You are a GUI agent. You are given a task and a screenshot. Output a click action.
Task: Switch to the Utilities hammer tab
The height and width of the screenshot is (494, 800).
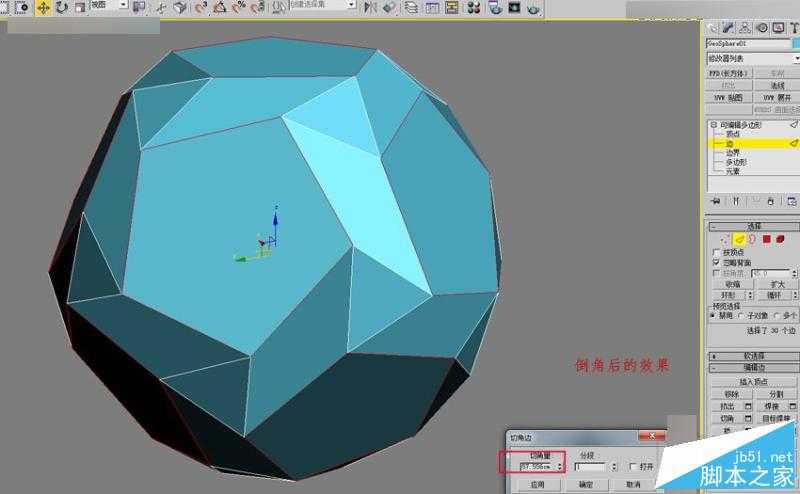(794, 29)
